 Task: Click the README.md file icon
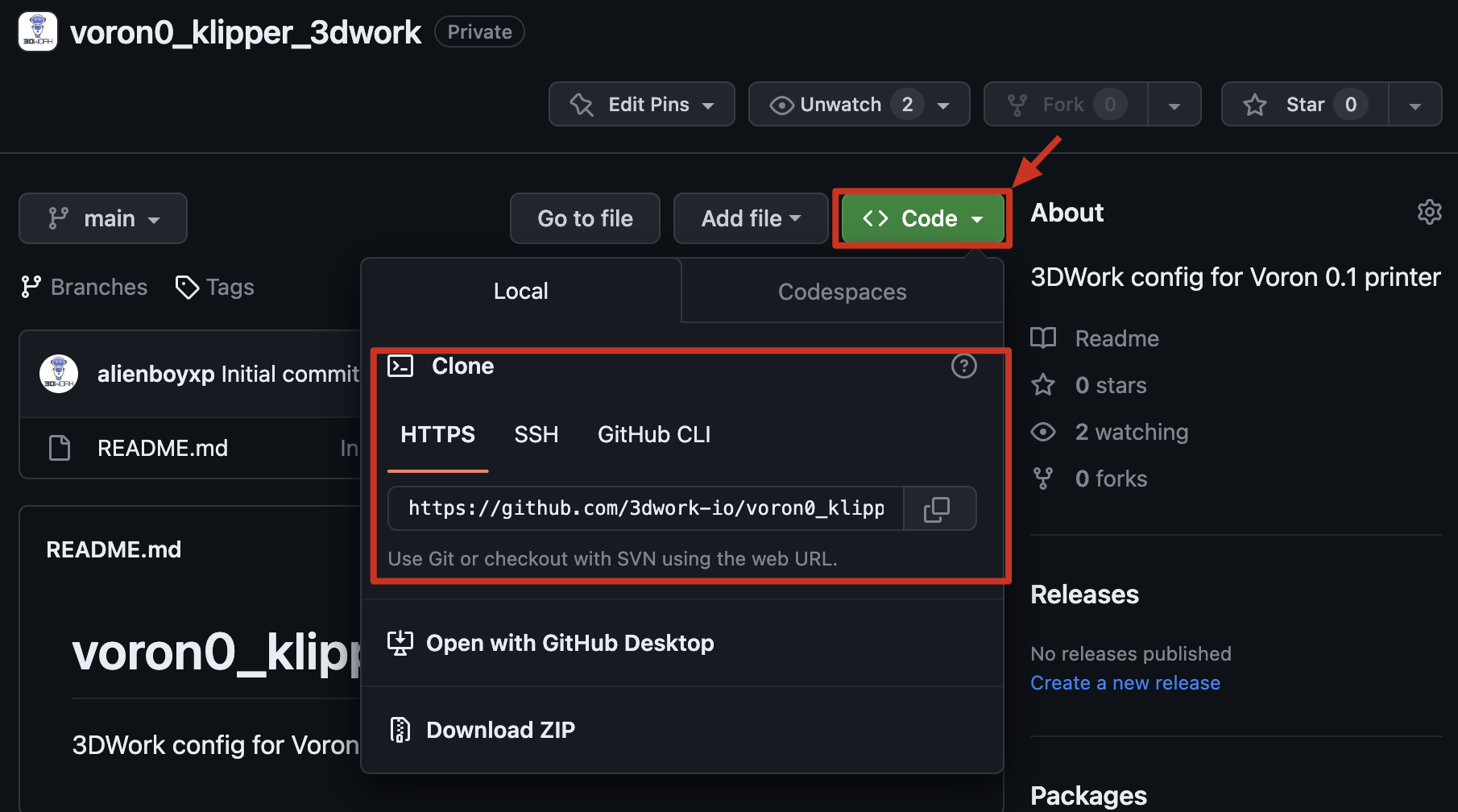[60, 448]
